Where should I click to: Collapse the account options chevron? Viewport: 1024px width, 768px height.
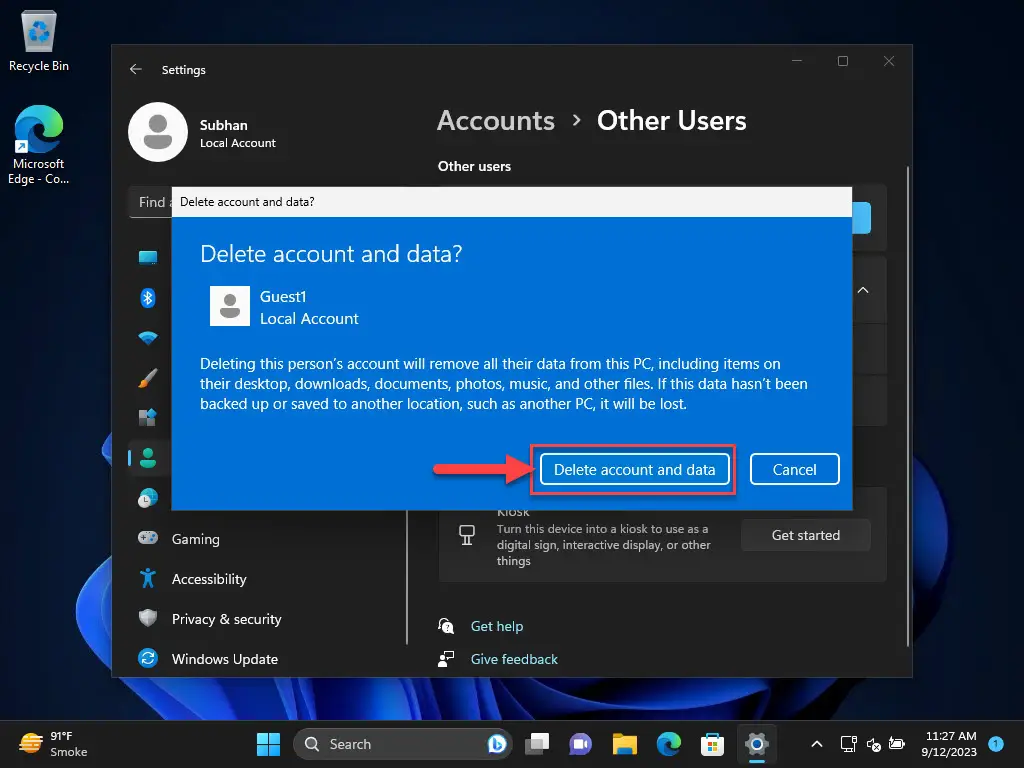862,290
